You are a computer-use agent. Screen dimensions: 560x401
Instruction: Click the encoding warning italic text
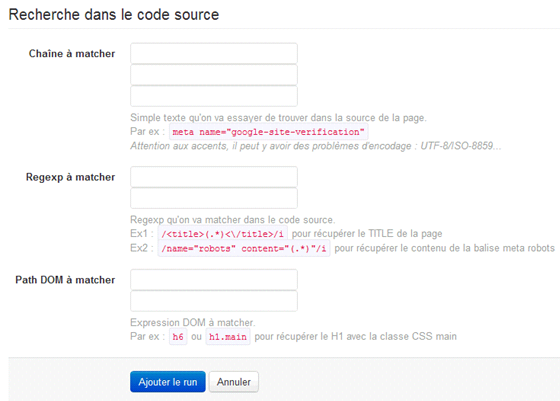coord(316,146)
